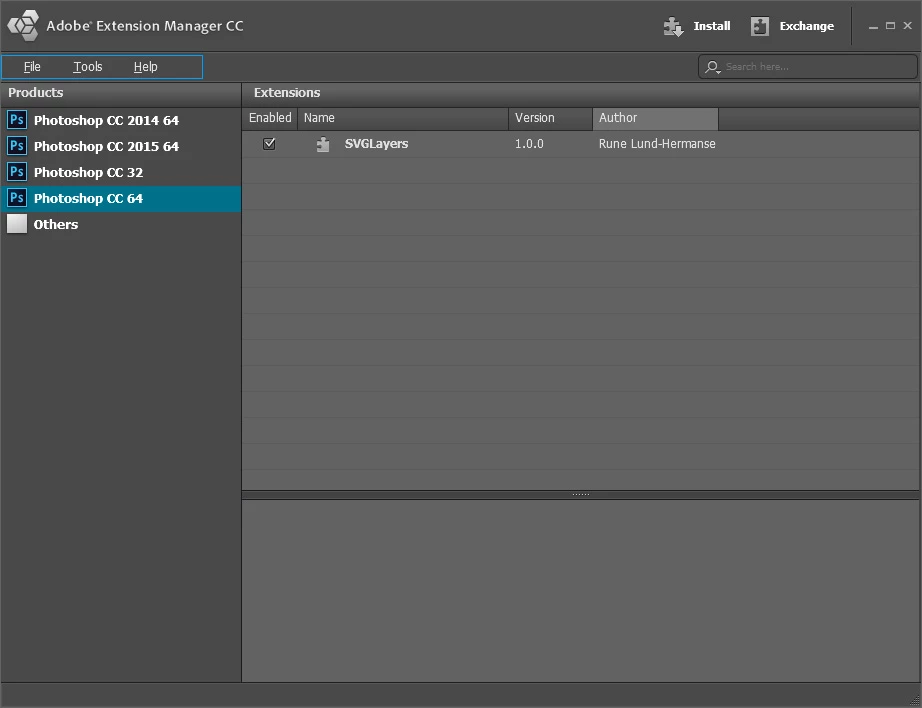Focus the 'Search here...' field

coord(808,67)
